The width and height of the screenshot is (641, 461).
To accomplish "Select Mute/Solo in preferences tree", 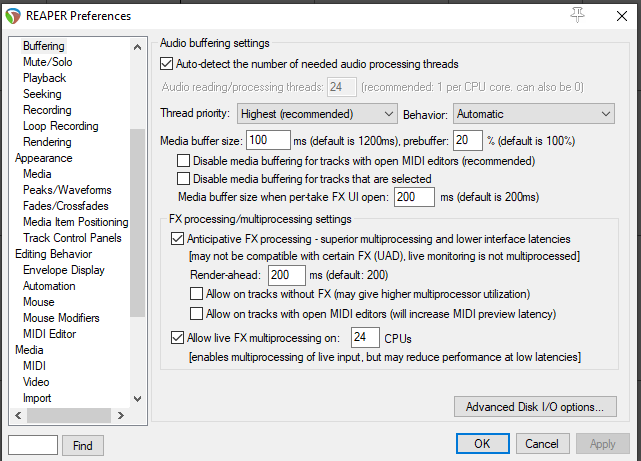I will (45, 62).
